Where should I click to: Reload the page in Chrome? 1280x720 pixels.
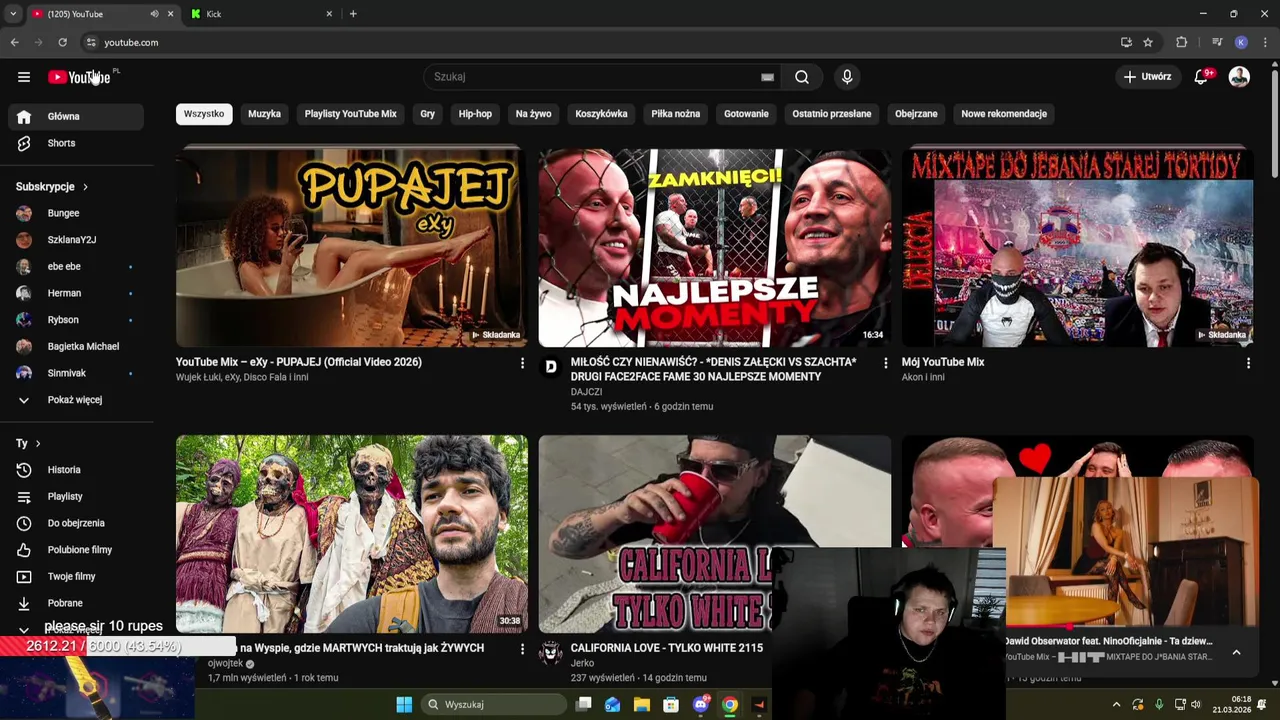[62, 42]
